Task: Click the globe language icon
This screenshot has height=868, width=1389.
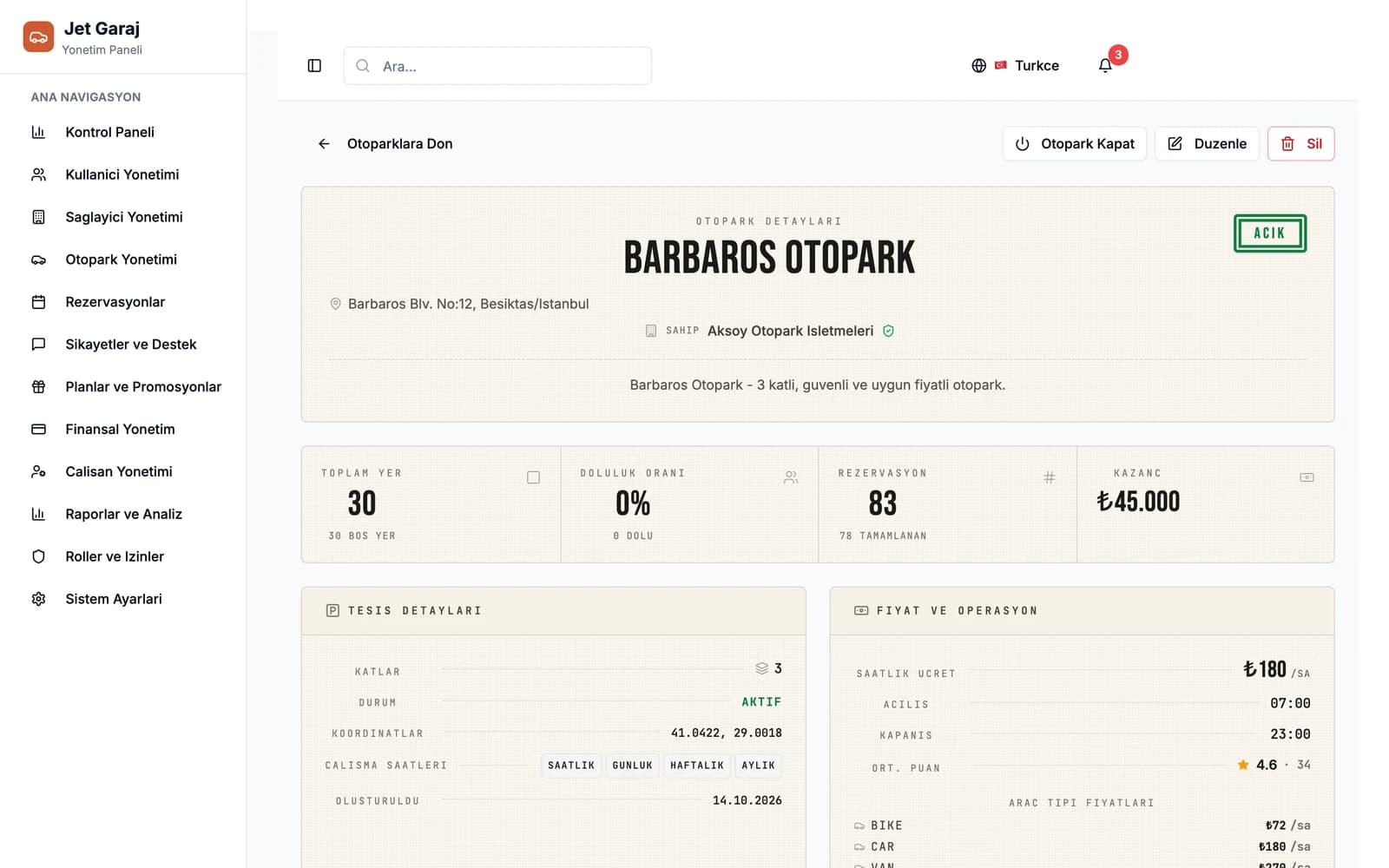Action: (978, 66)
